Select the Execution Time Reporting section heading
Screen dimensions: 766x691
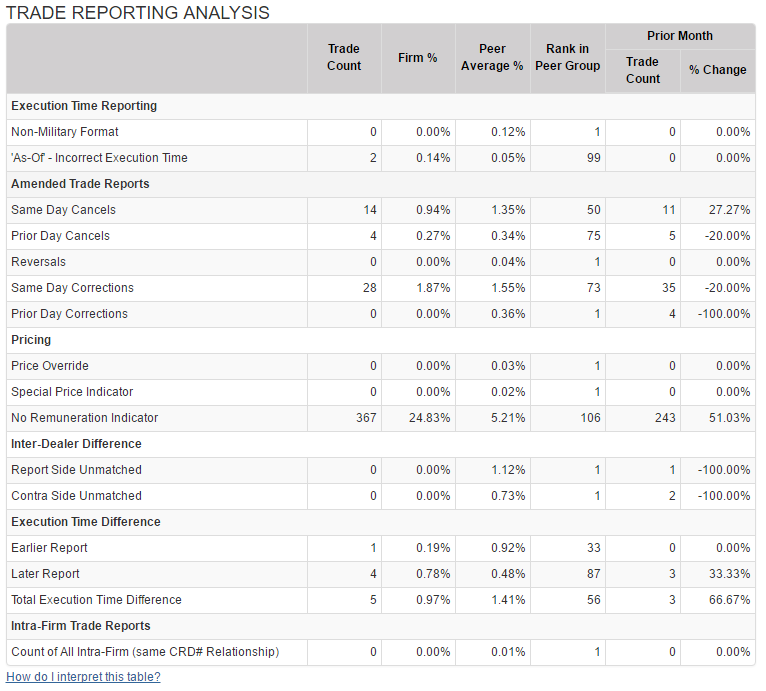coord(84,106)
